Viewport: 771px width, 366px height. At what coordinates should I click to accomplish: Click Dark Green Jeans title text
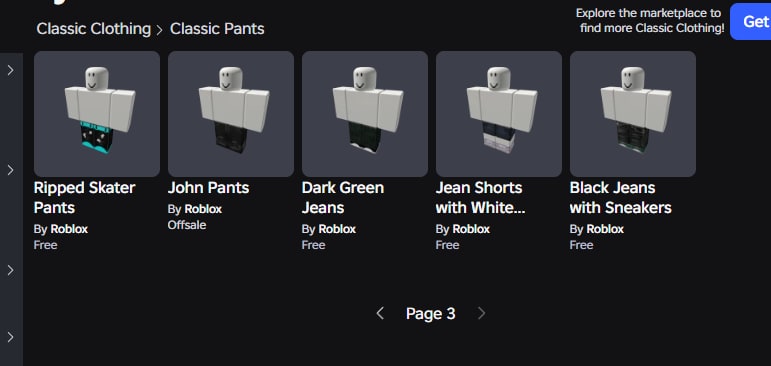(x=343, y=197)
